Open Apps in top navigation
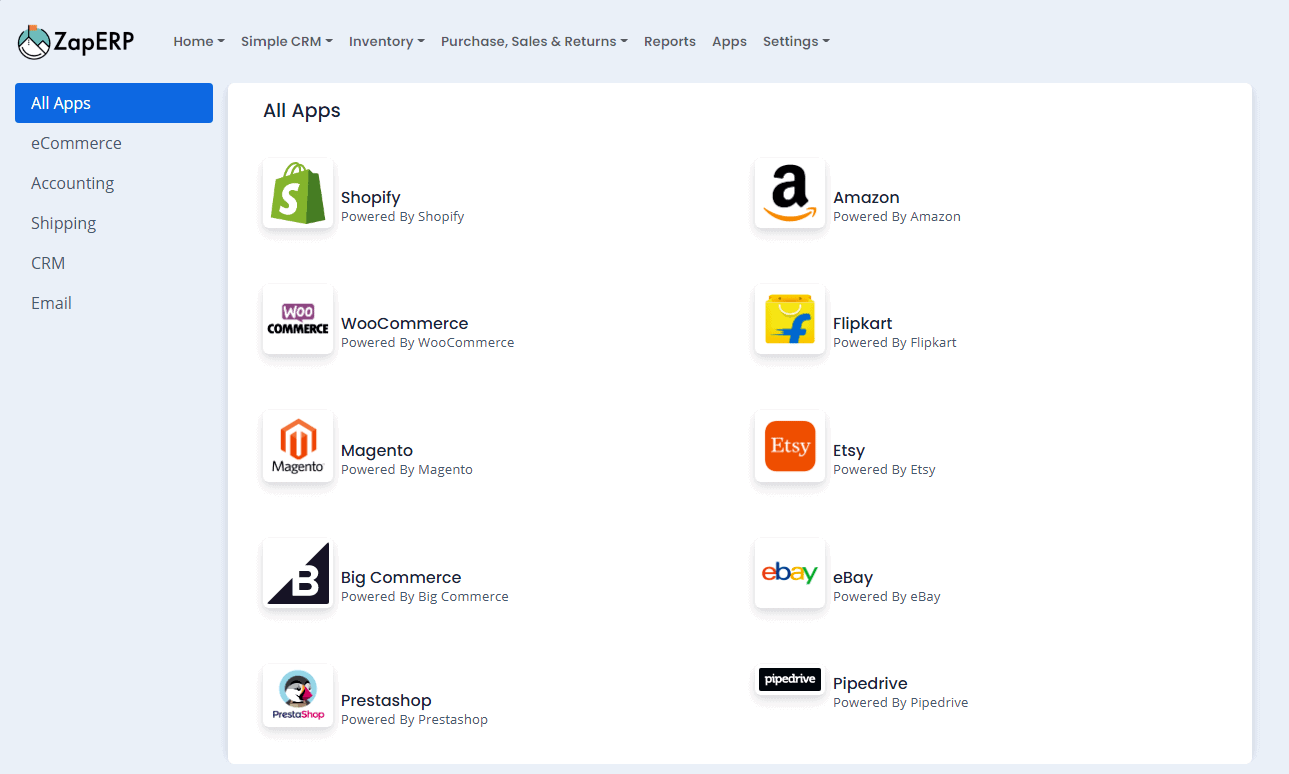Screen dimensions: 1289x774 (x=729, y=41)
